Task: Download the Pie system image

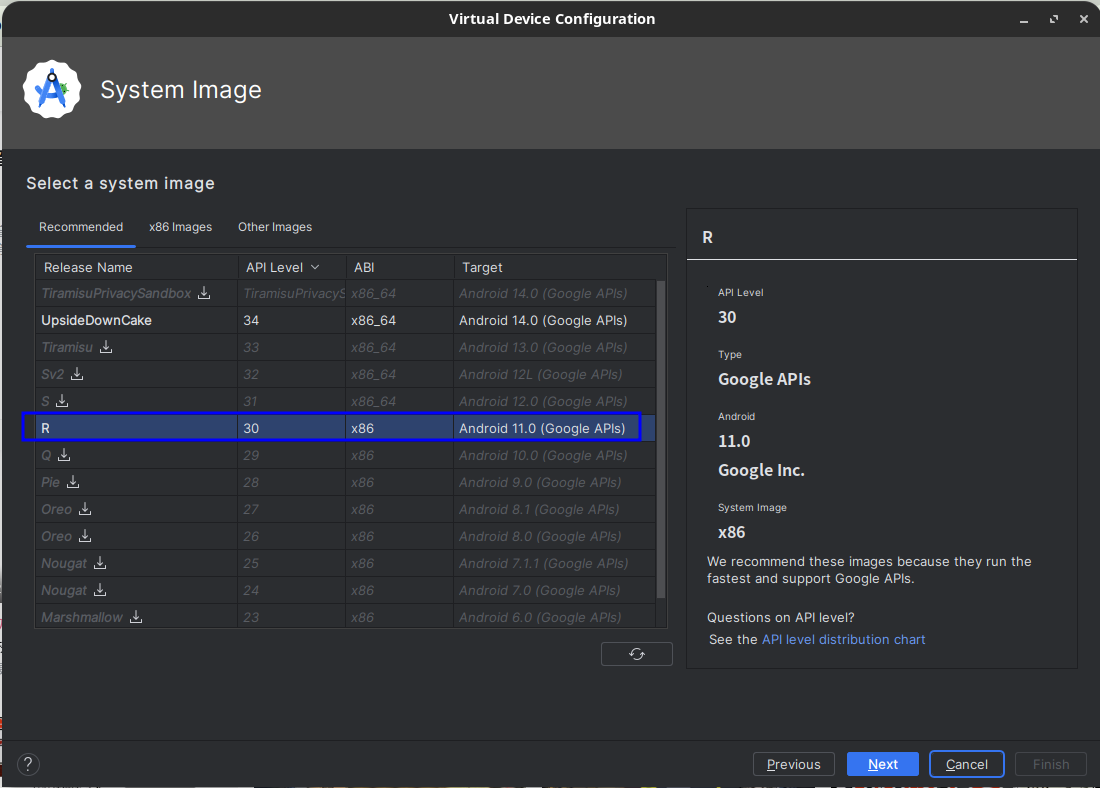Action: click(x=73, y=482)
